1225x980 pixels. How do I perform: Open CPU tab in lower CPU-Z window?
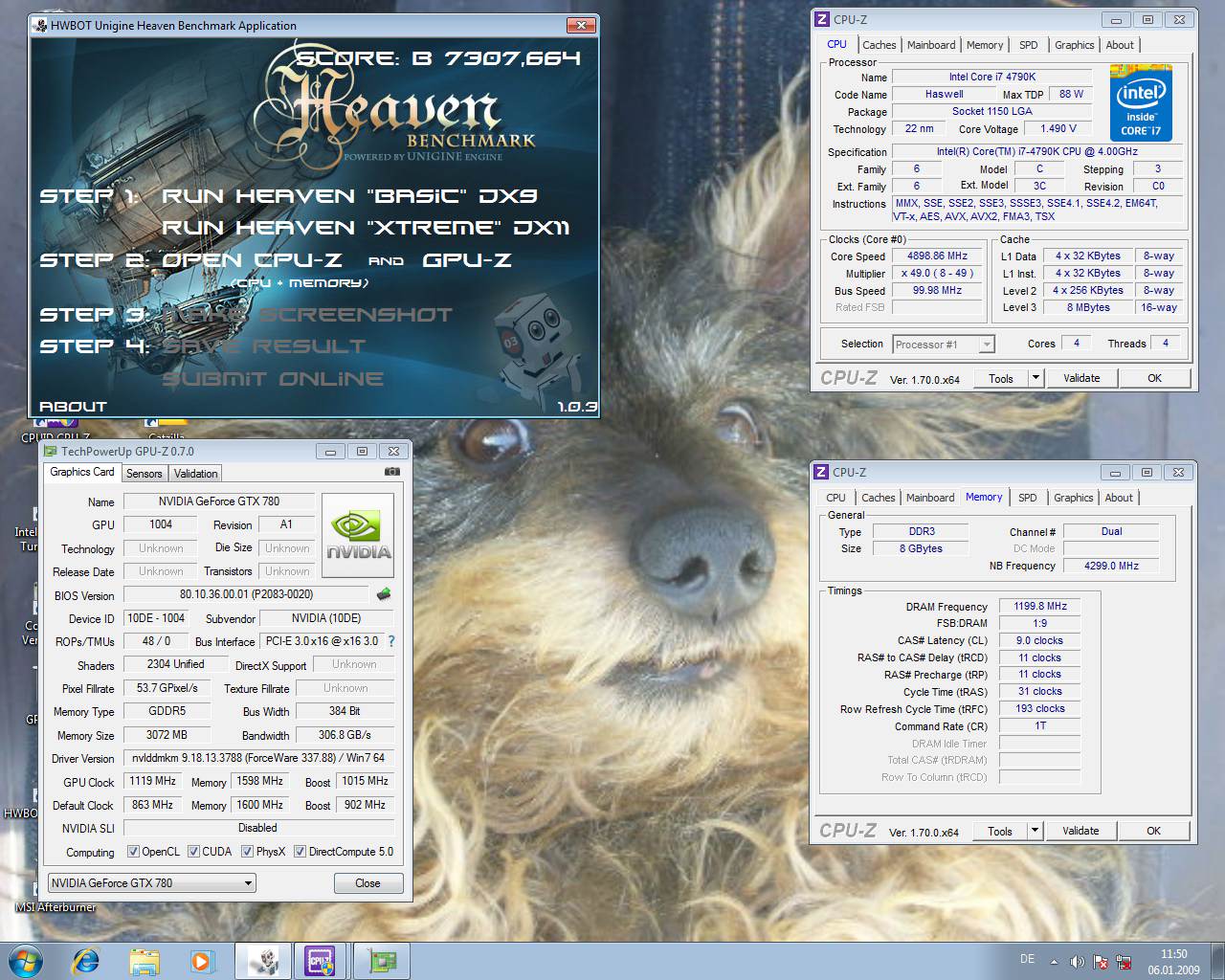click(835, 498)
